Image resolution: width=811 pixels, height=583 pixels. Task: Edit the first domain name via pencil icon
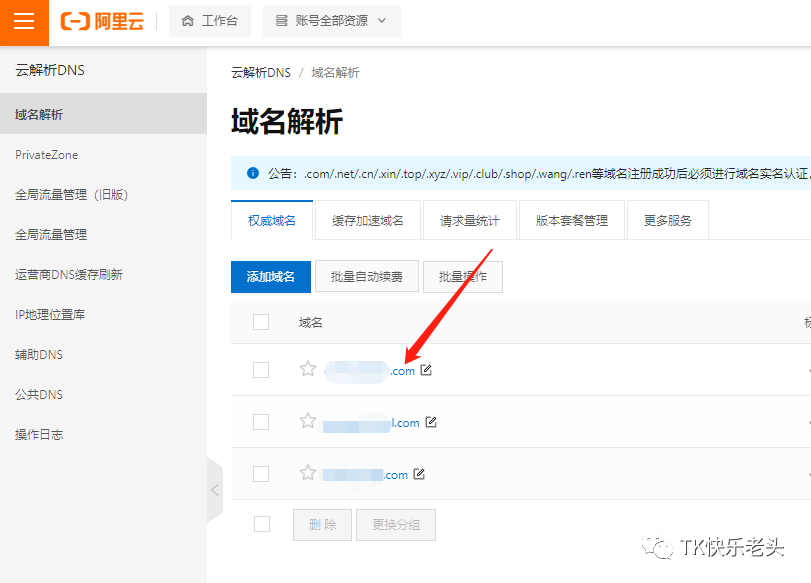(426, 369)
